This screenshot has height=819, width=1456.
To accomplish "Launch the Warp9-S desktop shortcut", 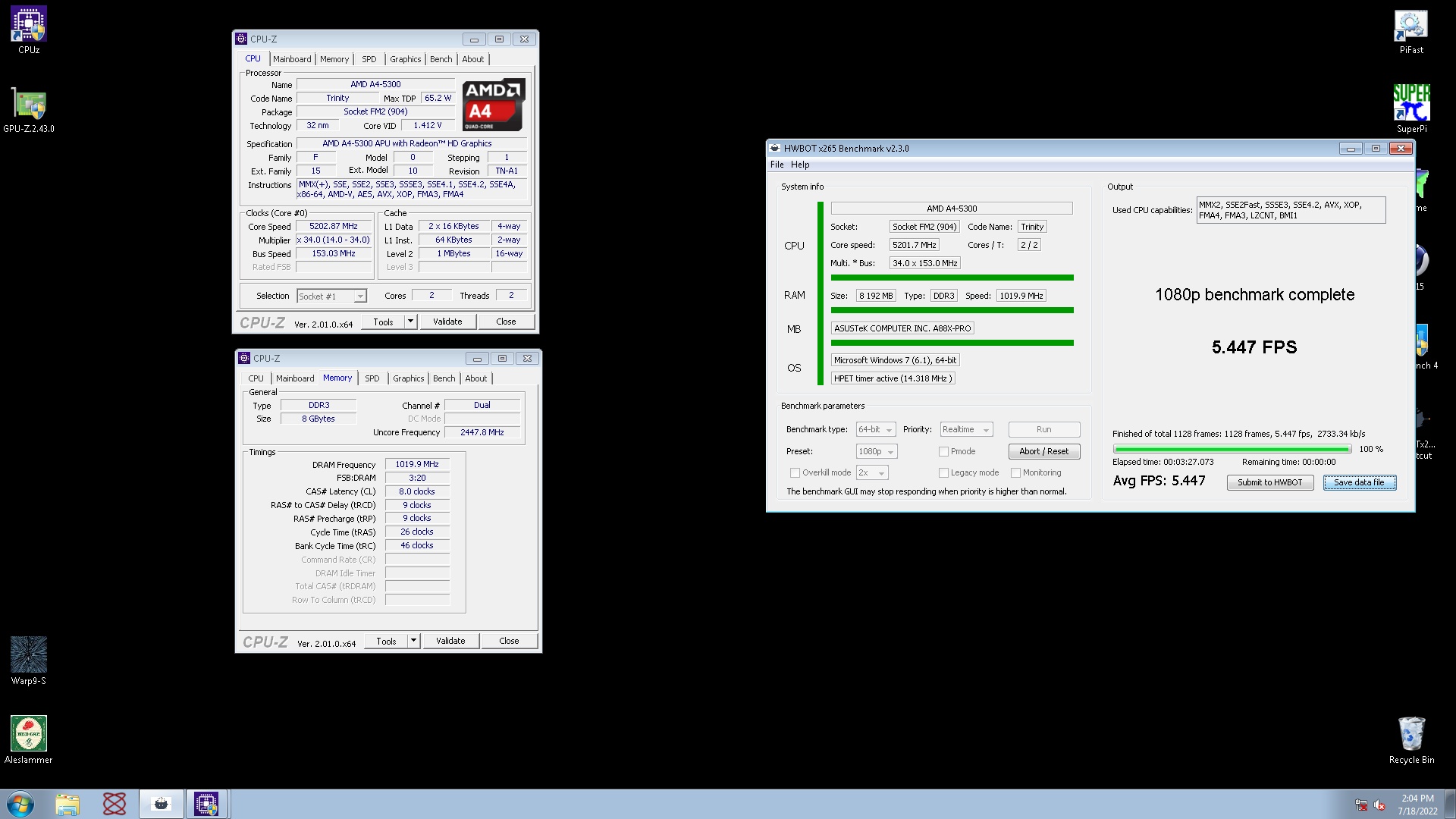I will pos(29,661).
